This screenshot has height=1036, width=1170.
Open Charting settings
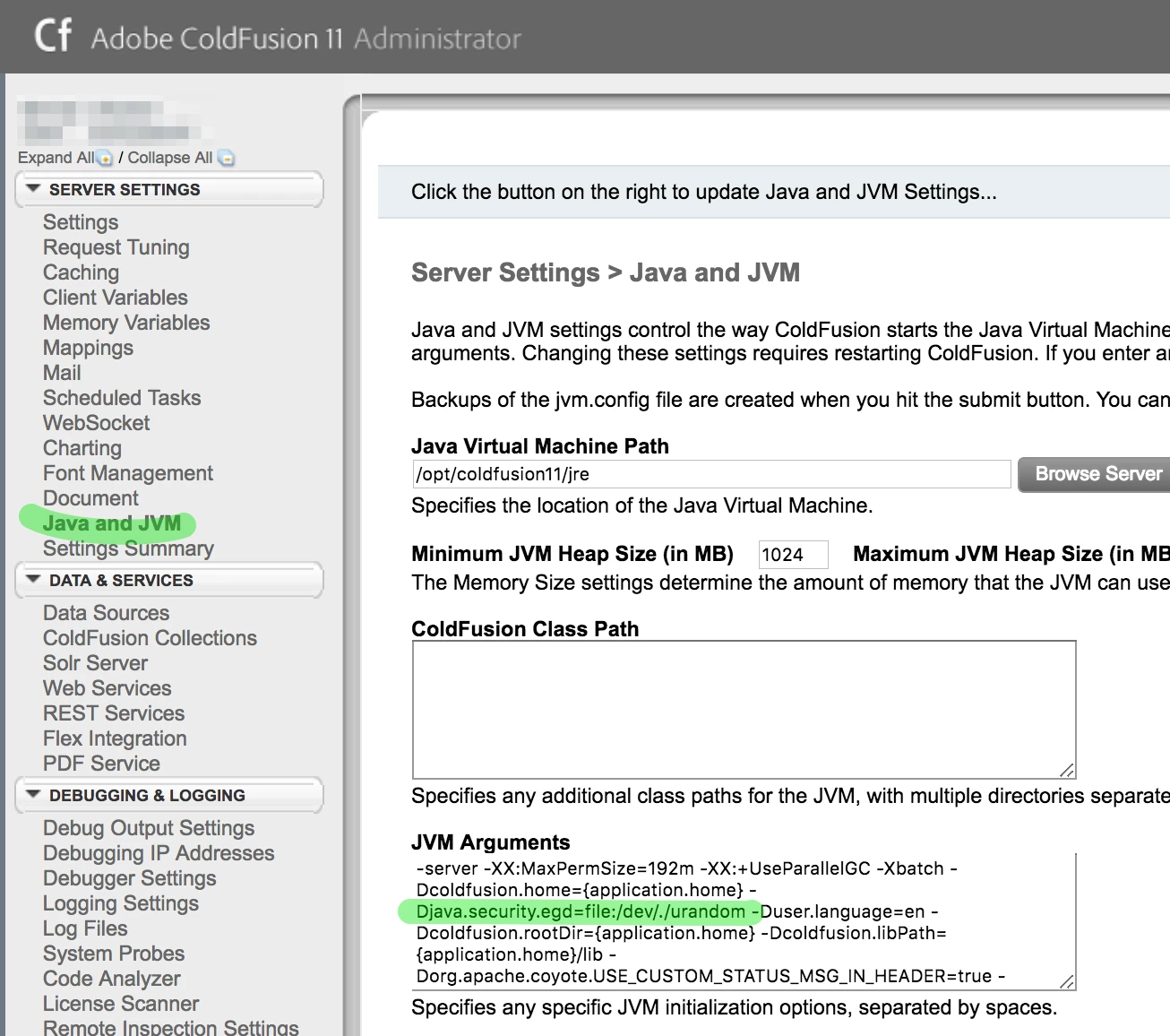[82, 448]
